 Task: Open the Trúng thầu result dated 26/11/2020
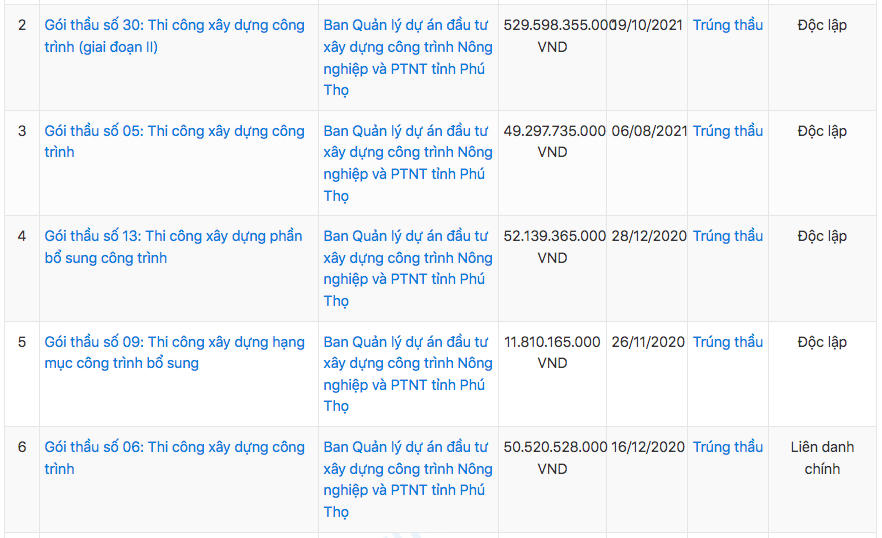click(x=727, y=342)
